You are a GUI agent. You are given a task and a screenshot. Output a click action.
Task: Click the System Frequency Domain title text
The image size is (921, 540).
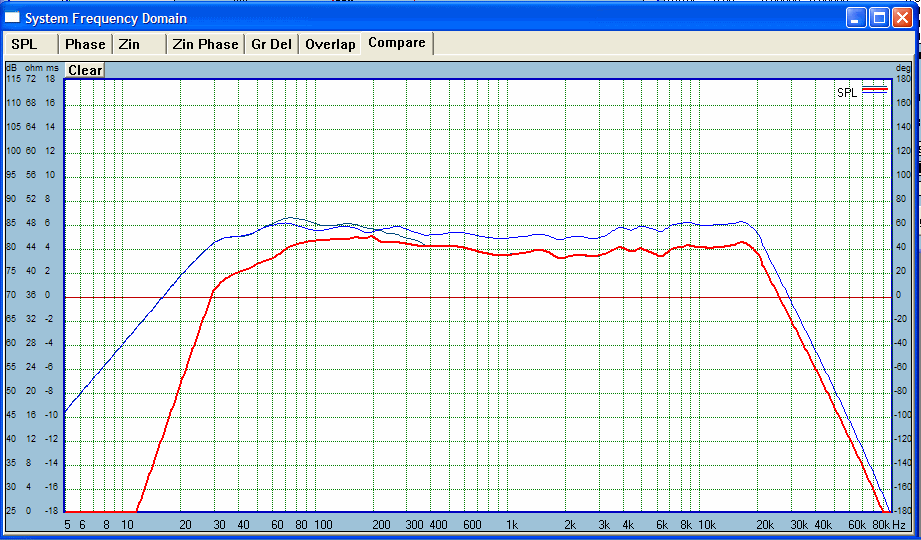click(x=106, y=18)
